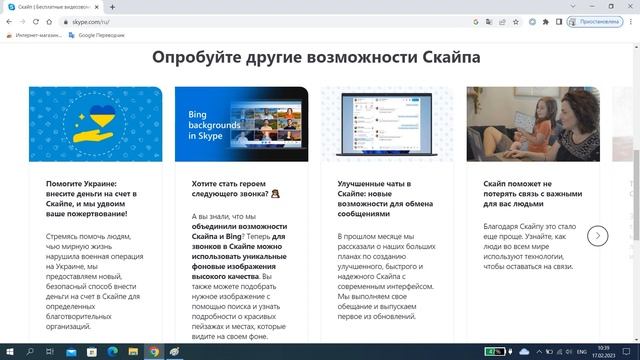The image size is (640, 360).
Task: Open 'Хотите стать героем следующего звонка?' heading
Action: coord(236,189)
